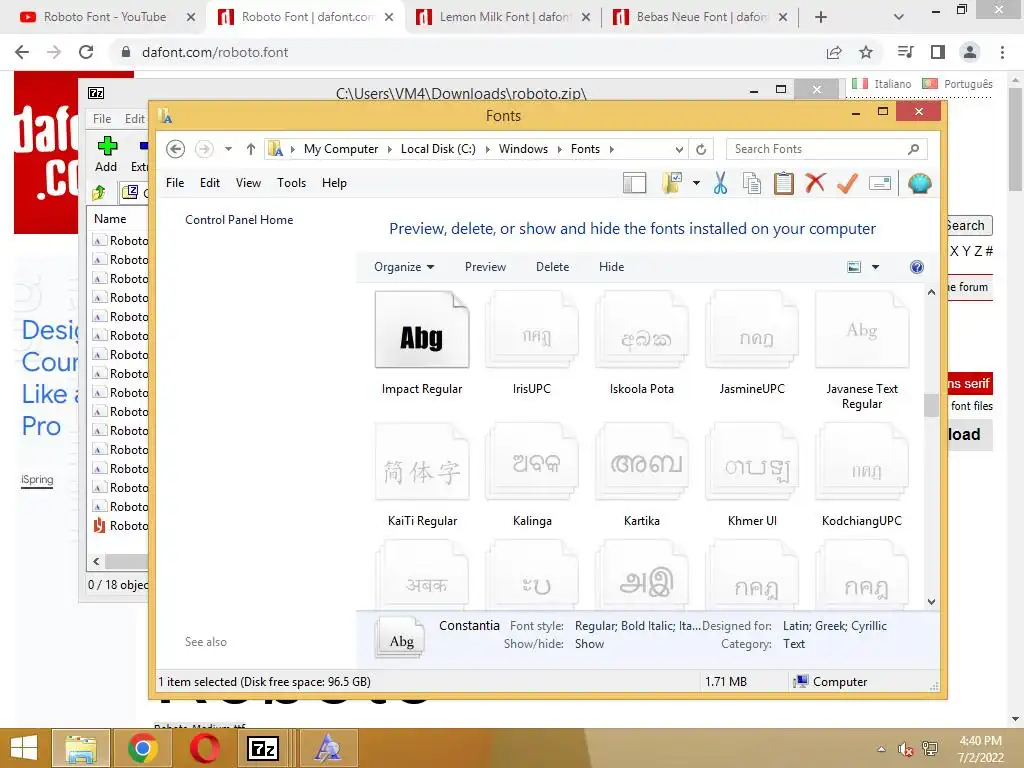Open the File menu in Fonts window
Viewport: 1024px width, 768px height.
click(x=175, y=183)
